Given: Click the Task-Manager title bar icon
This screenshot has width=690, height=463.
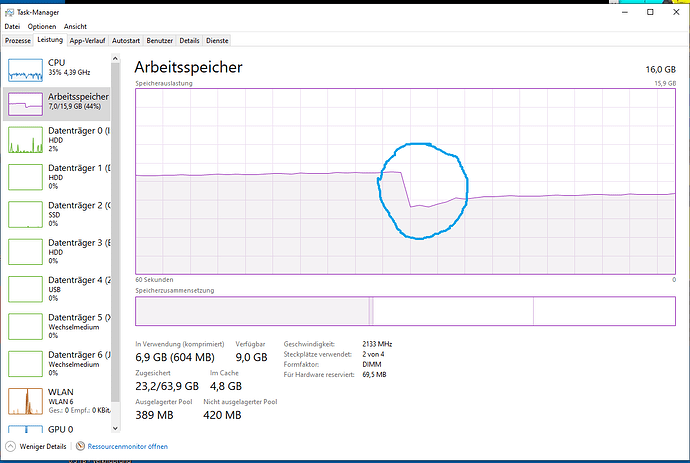Looking at the screenshot, I should [x=9, y=12].
